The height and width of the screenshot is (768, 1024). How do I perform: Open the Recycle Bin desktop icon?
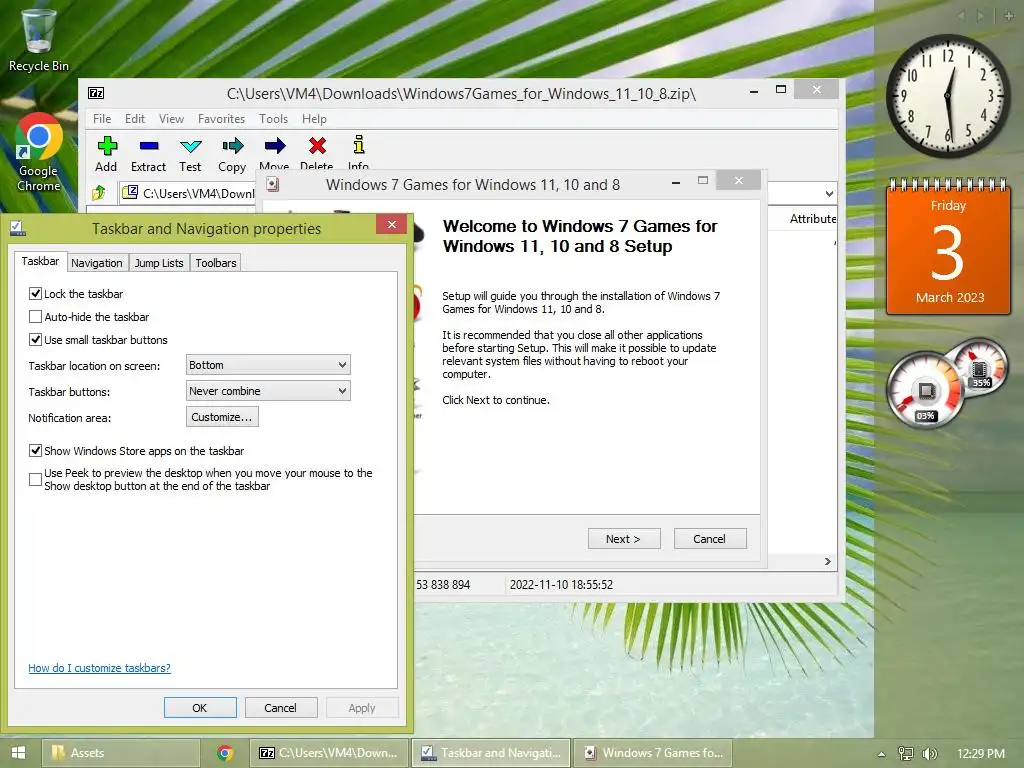click(x=38, y=38)
